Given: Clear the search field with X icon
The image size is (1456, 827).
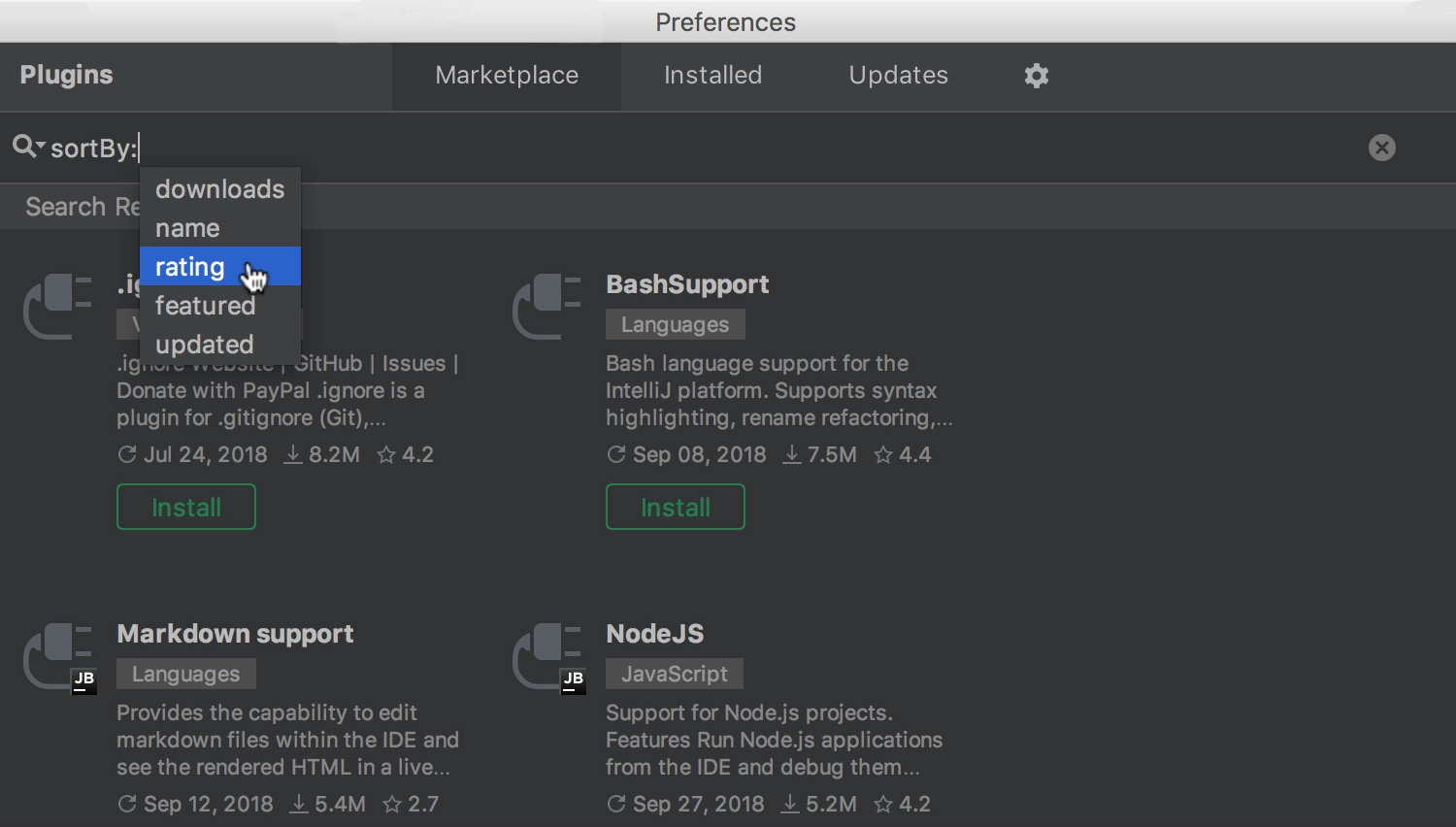Looking at the screenshot, I should [1381, 148].
